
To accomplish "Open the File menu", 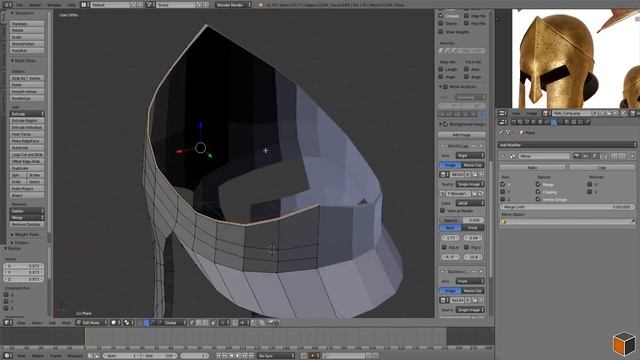I will pos(20,5).
